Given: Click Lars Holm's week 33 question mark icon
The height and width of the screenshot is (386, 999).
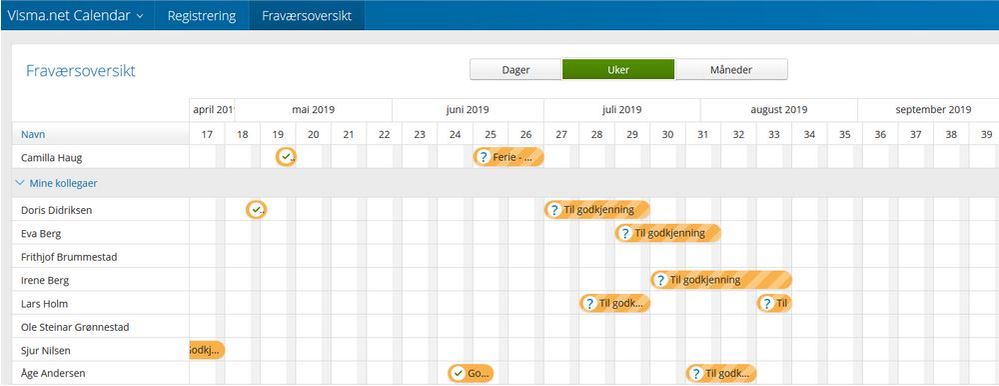Looking at the screenshot, I should (768, 303).
